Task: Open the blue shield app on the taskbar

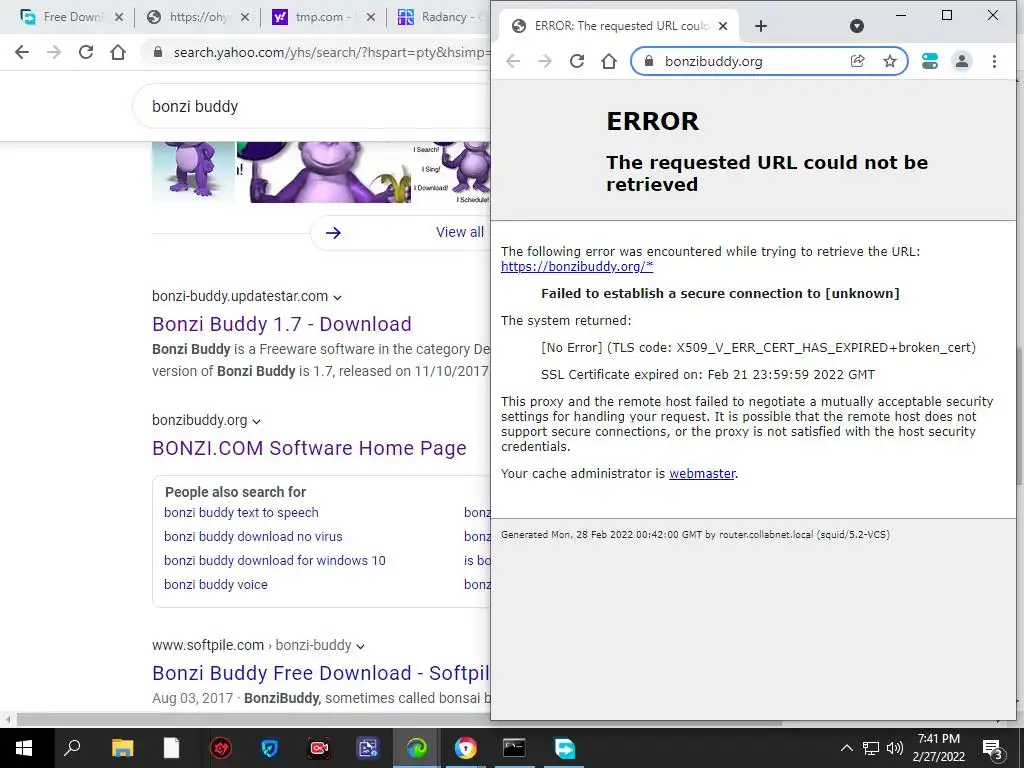Action: pyautogui.click(x=270, y=748)
